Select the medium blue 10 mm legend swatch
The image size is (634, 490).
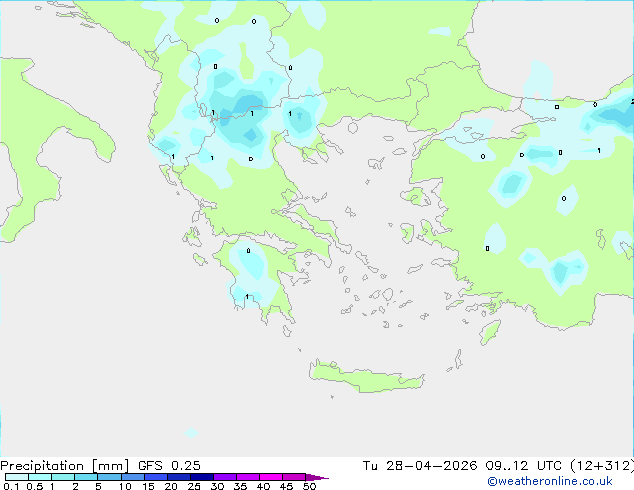click(x=133, y=477)
